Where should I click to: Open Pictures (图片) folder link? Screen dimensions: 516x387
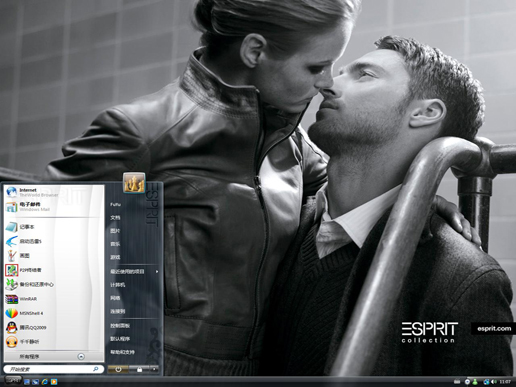click(x=115, y=231)
